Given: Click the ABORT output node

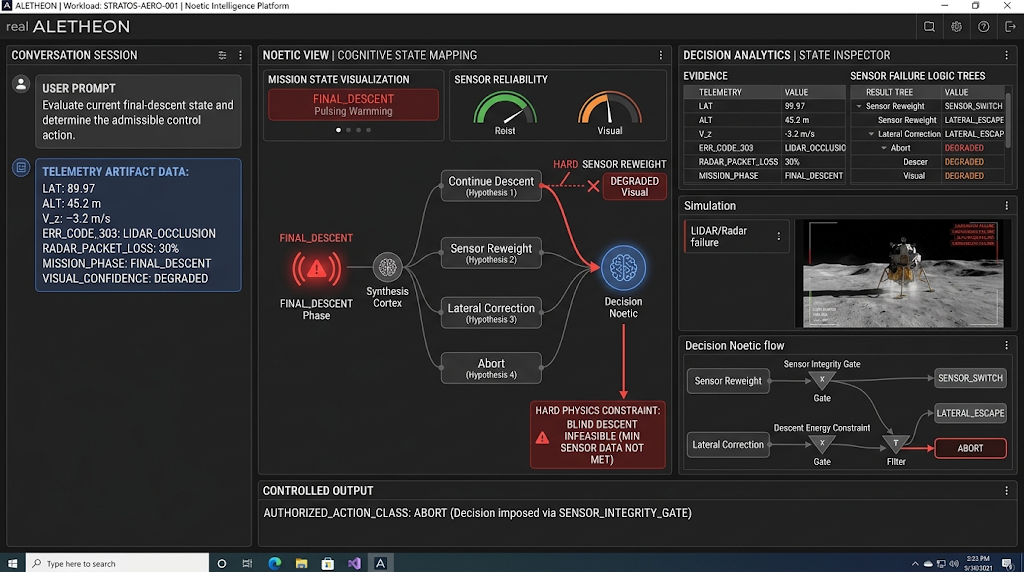Looking at the screenshot, I should point(970,449).
